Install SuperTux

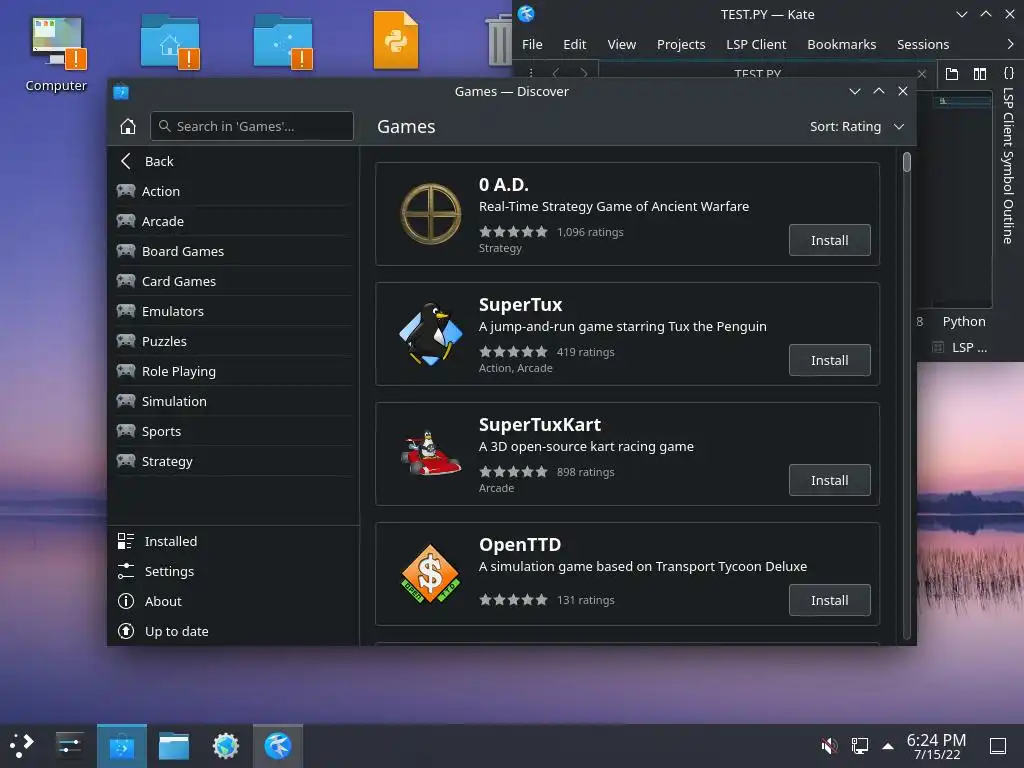(829, 360)
